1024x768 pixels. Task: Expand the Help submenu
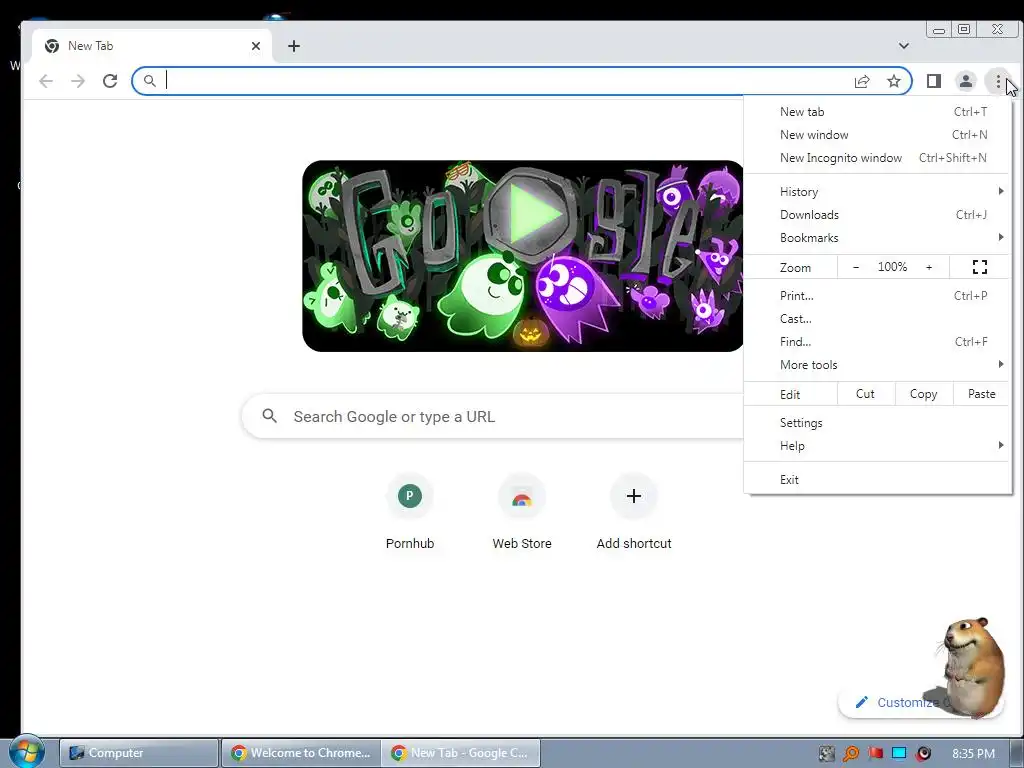(x=878, y=445)
